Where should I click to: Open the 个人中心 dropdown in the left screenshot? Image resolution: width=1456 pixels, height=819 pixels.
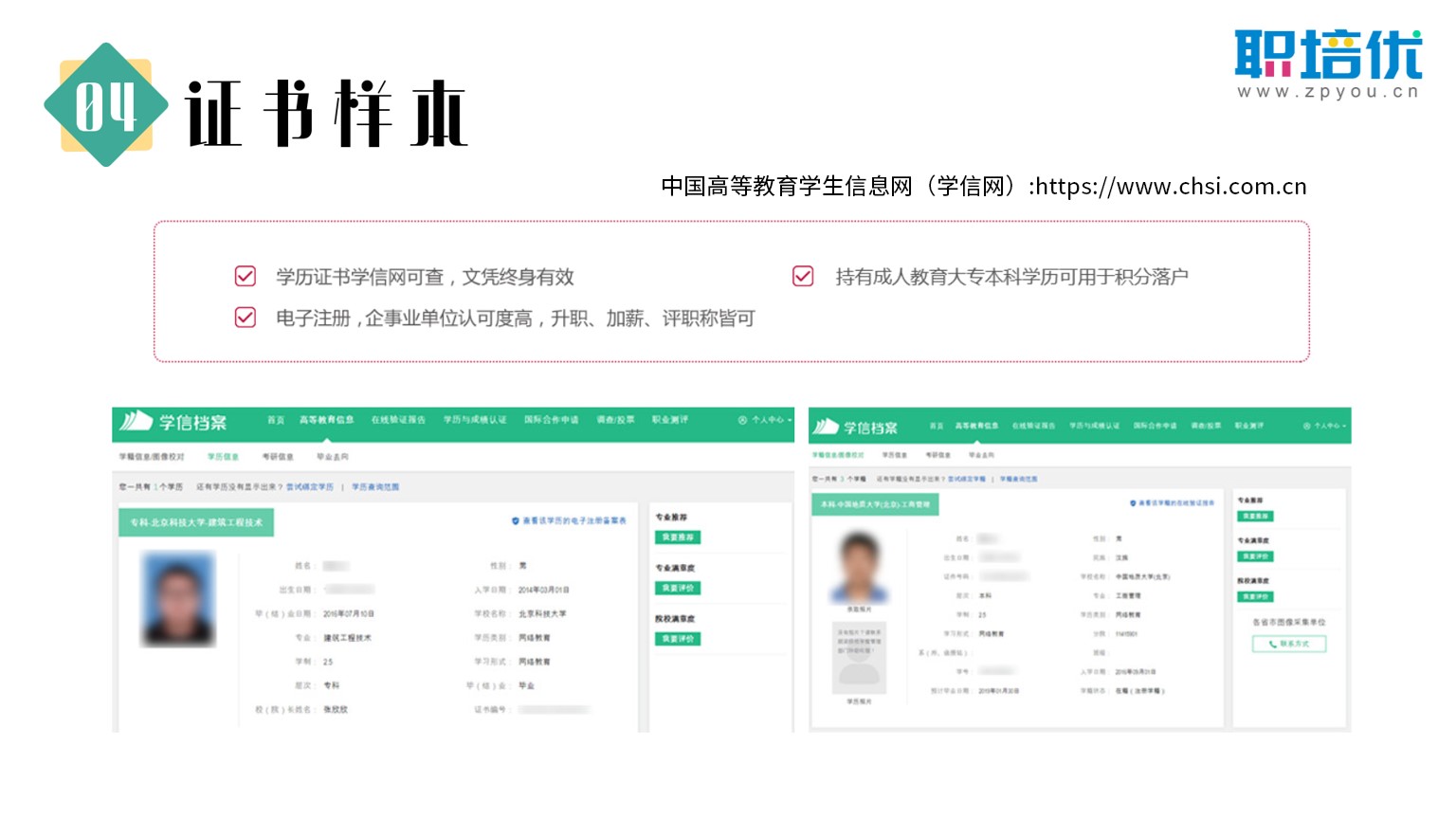(x=766, y=420)
